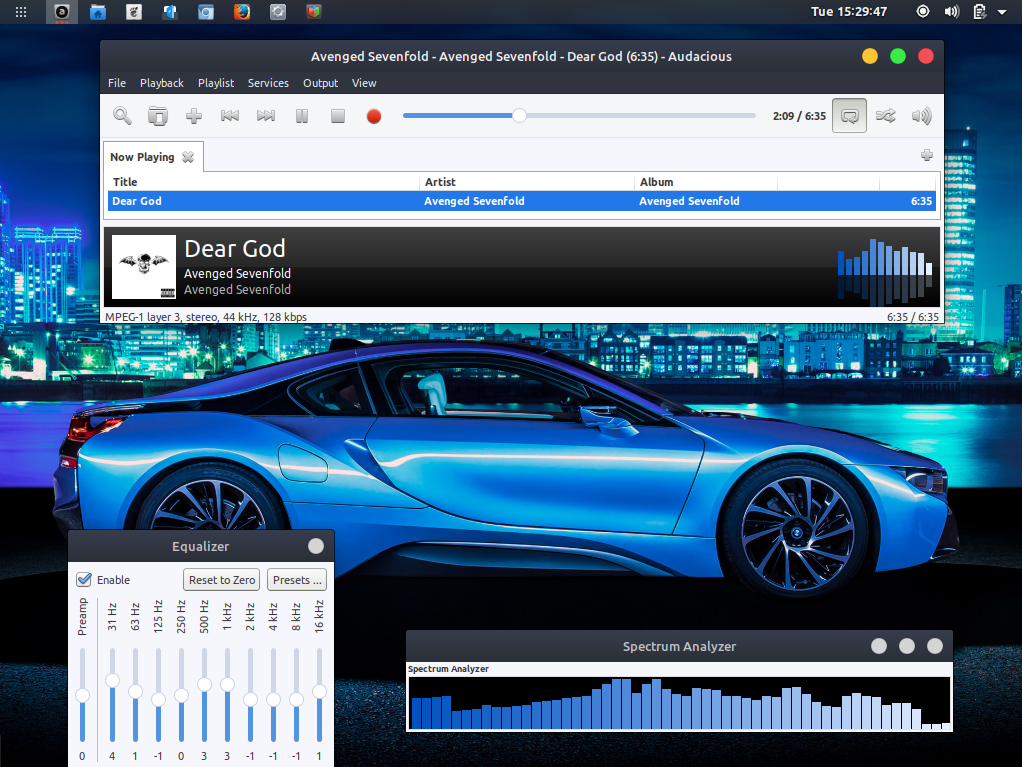Adjust the 1 kHz equalizer slider
The image size is (1022, 767).
click(227, 695)
